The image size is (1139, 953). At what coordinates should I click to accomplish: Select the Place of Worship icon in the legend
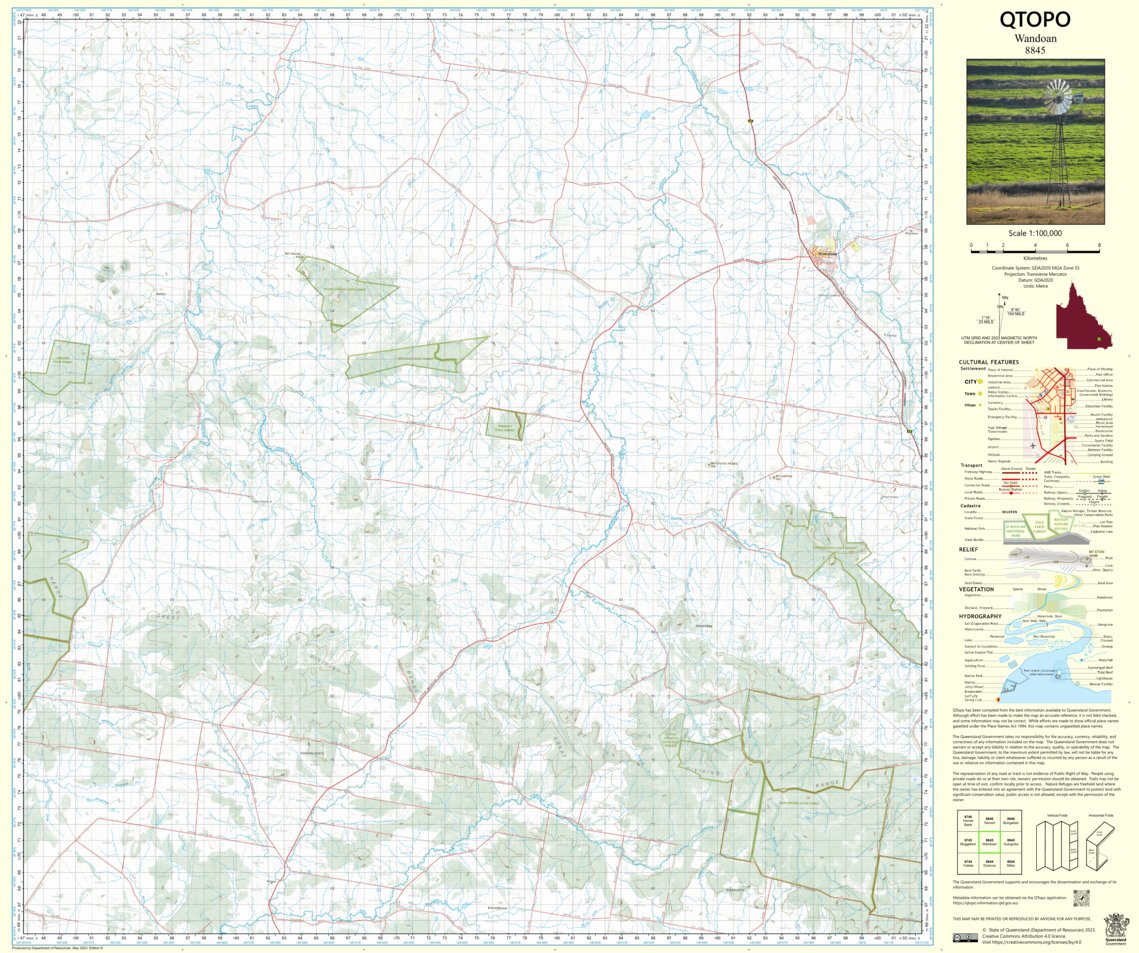[x=1066, y=369]
